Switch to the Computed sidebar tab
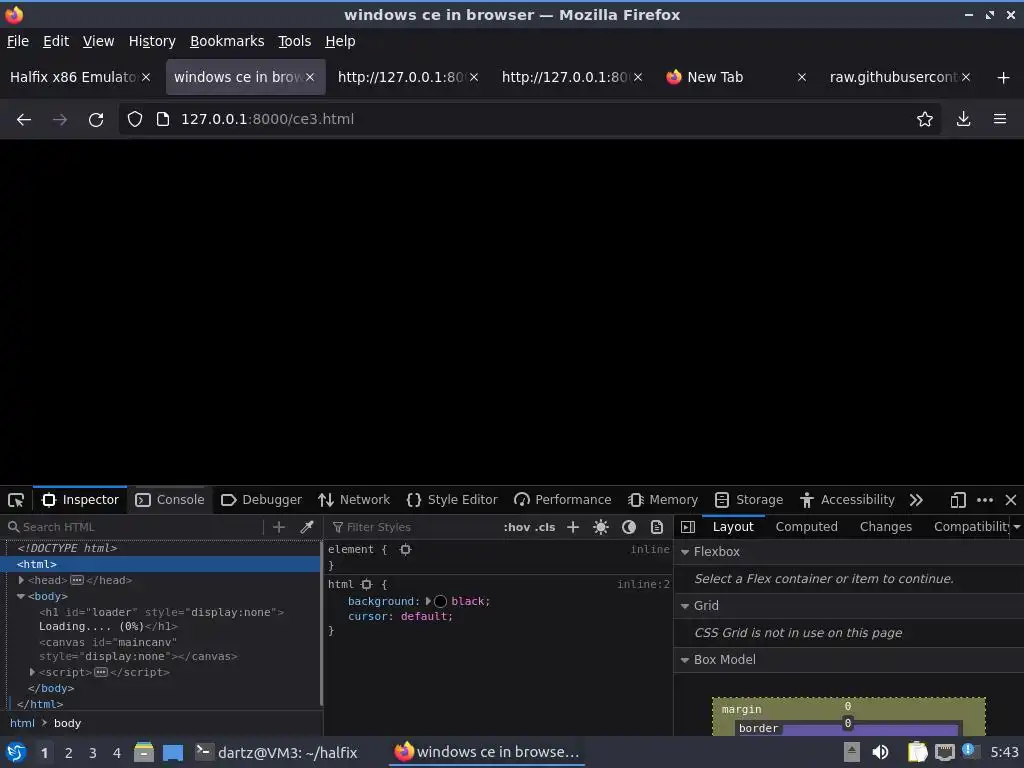 807,527
